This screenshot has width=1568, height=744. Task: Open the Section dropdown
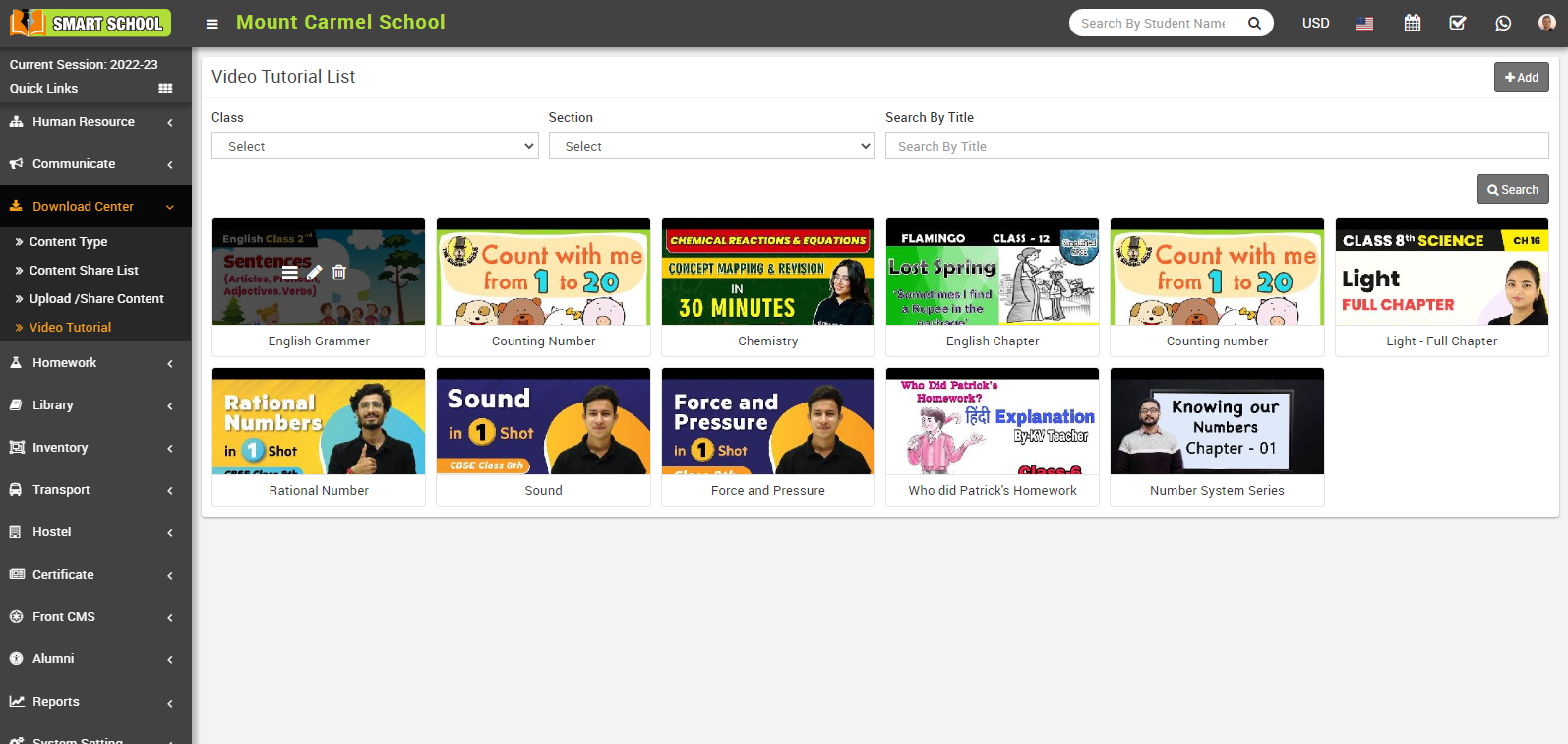(x=711, y=146)
